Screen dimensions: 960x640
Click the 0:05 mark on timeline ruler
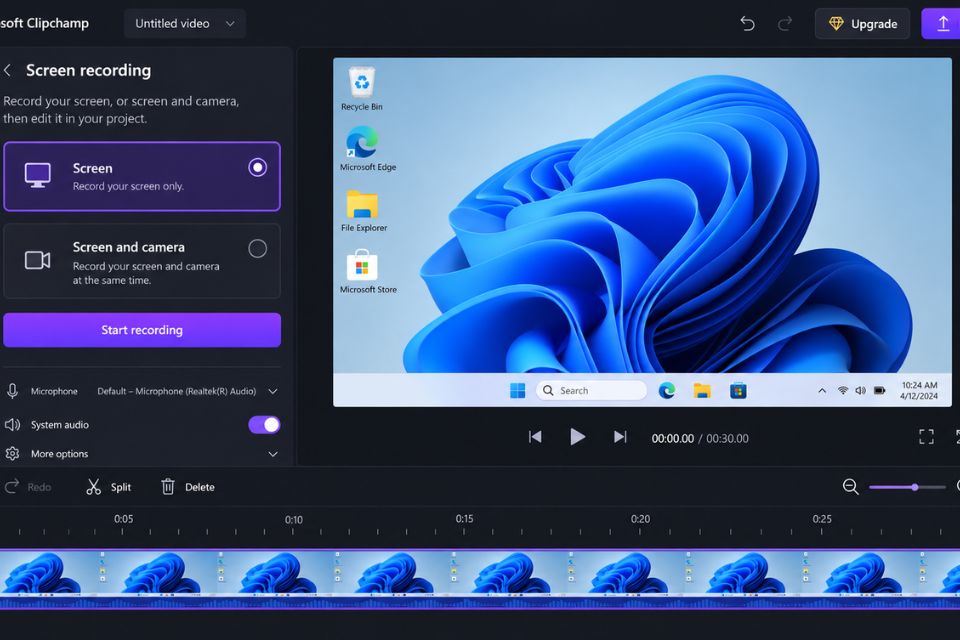123,519
